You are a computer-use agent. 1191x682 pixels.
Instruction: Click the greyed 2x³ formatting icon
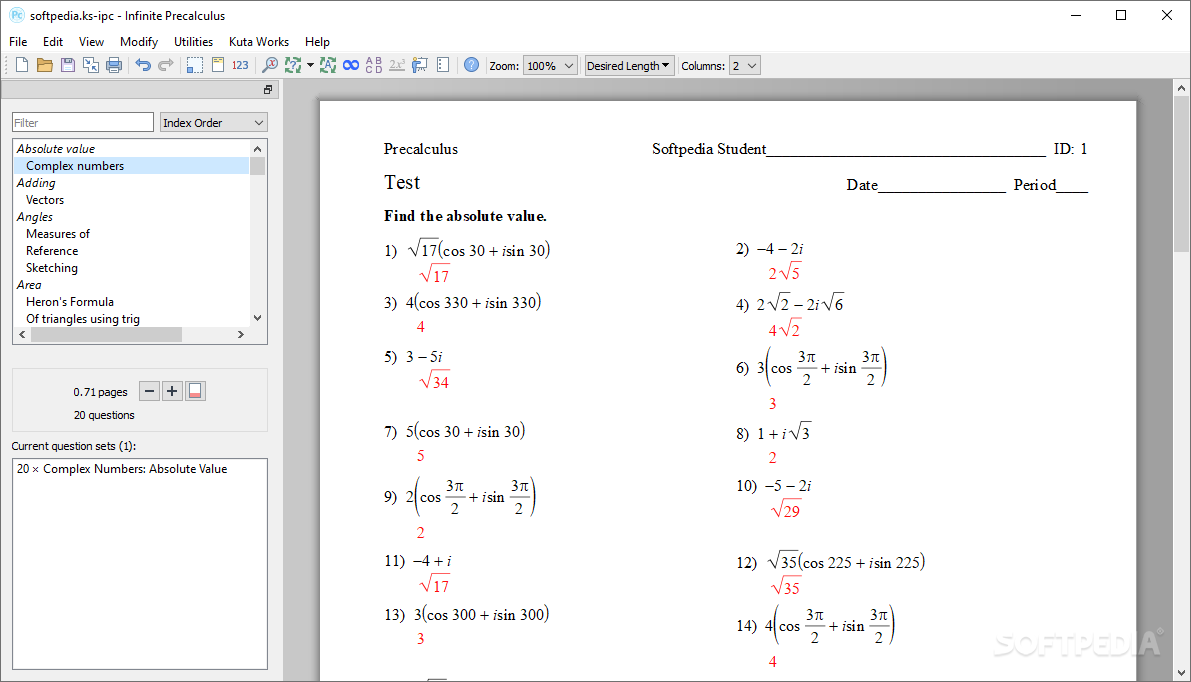point(396,65)
